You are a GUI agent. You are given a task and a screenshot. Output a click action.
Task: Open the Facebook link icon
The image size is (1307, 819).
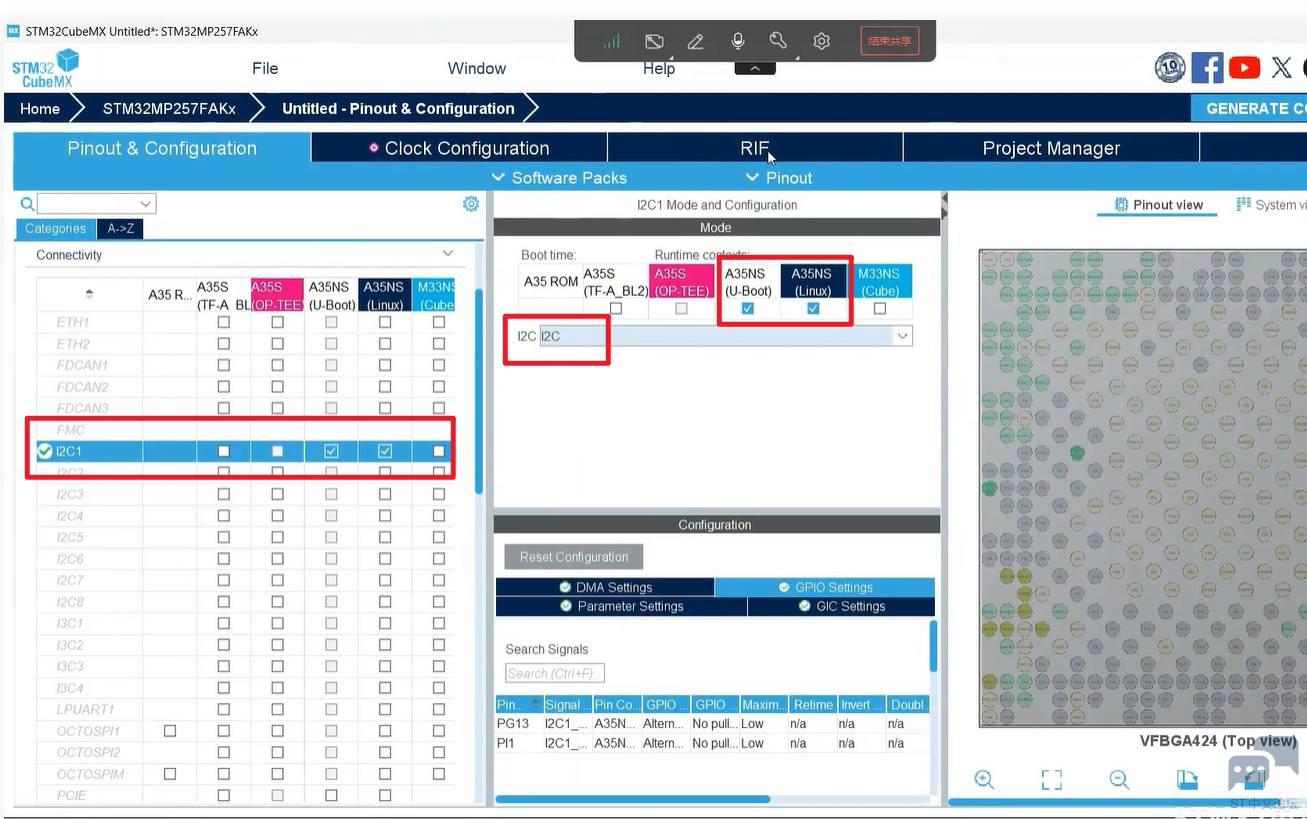(x=1207, y=68)
